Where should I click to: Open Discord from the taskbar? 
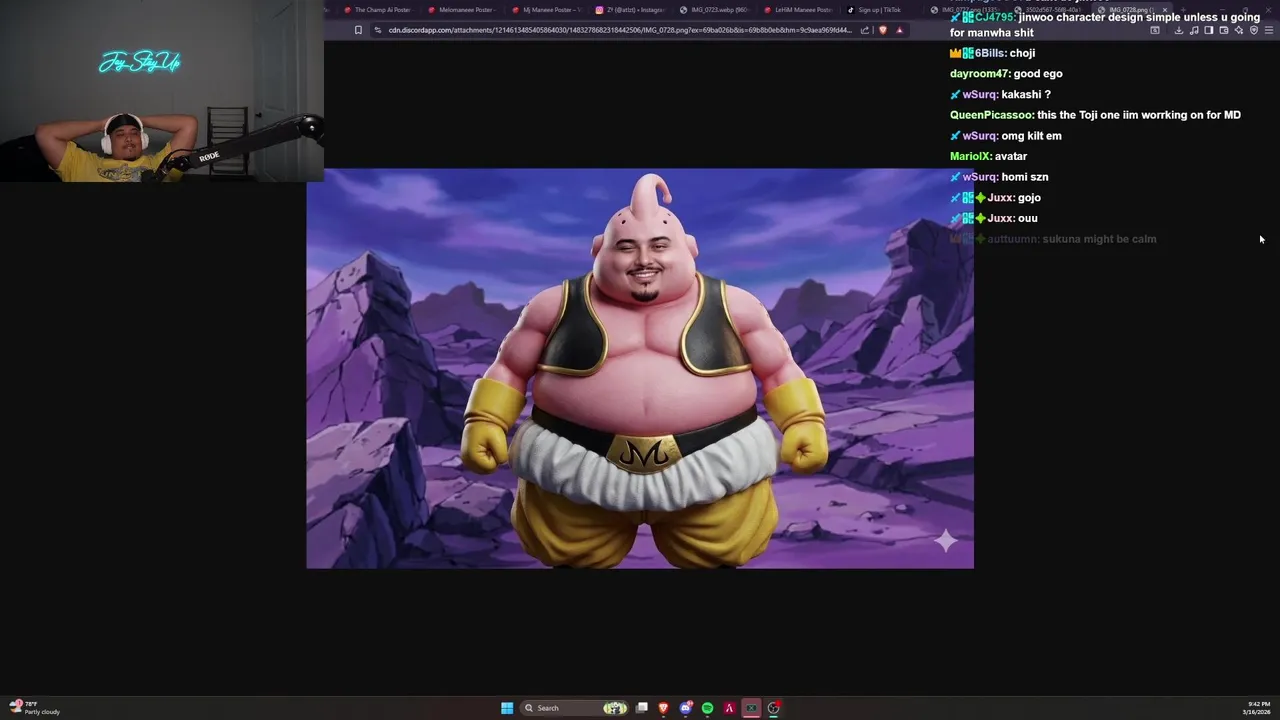(685, 708)
